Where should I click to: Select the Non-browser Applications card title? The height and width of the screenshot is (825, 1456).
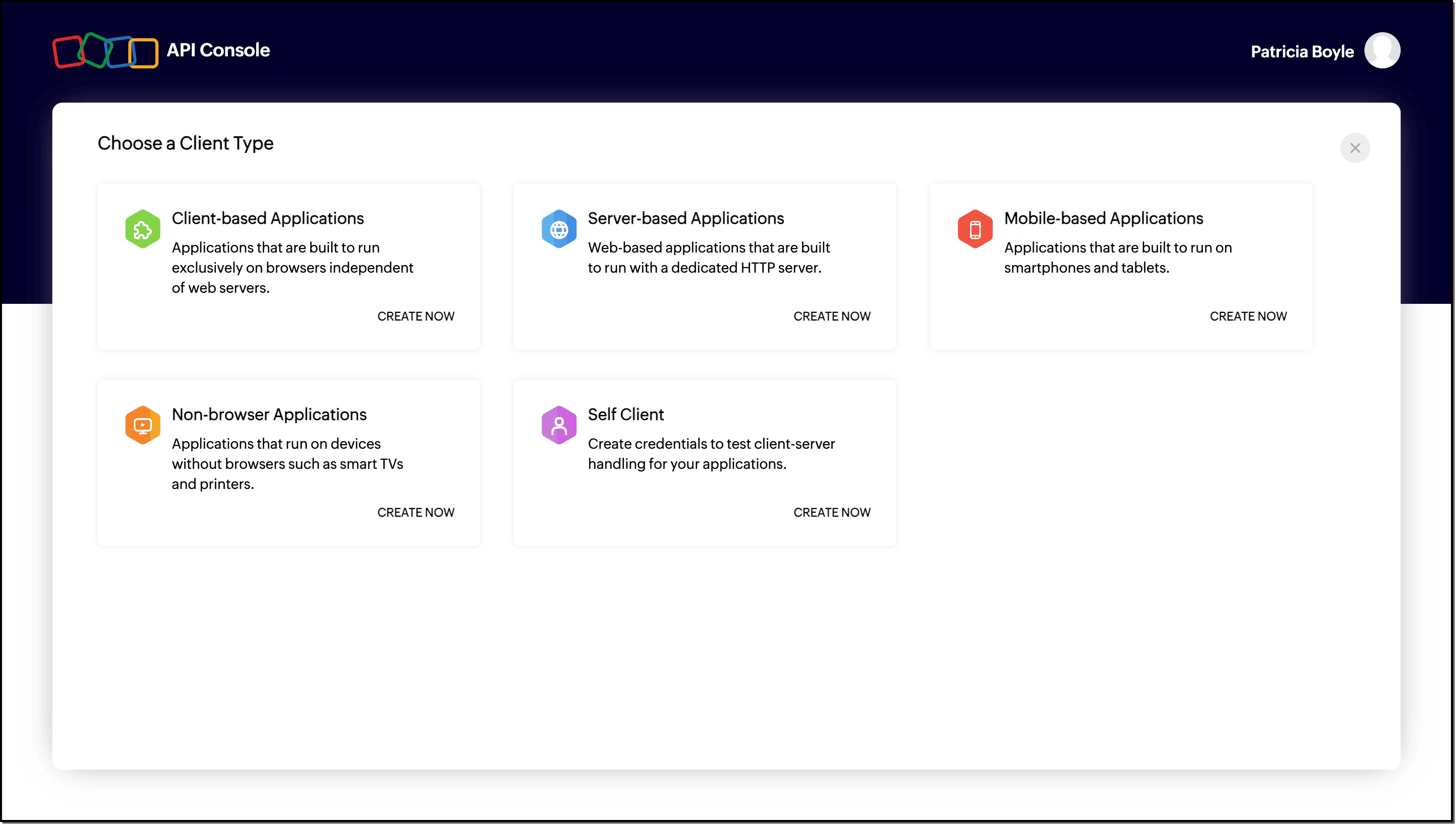point(269,414)
